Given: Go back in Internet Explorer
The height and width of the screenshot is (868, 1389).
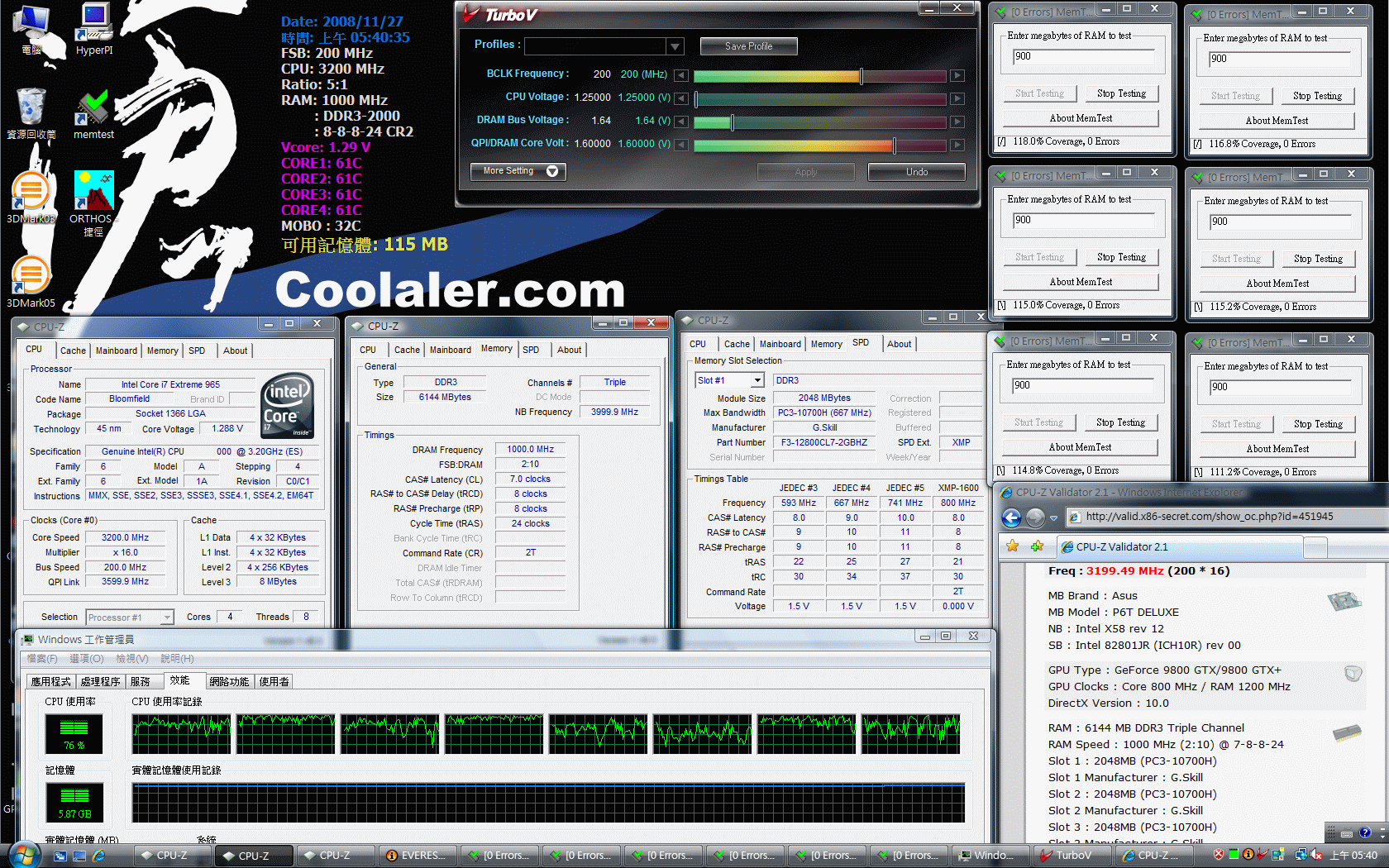Looking at the screenshot, I should pyautogui.click(x=1012, y=517).
